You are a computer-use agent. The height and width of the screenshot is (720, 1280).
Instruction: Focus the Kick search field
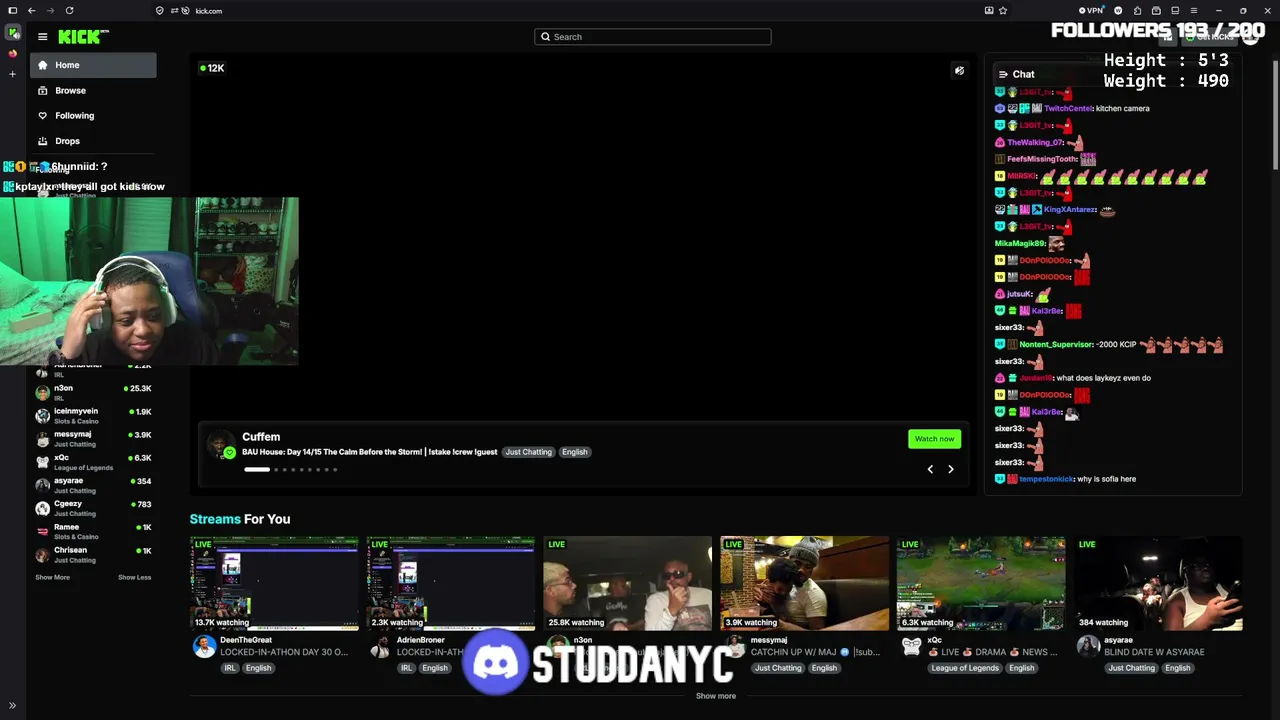coord(653,37)
